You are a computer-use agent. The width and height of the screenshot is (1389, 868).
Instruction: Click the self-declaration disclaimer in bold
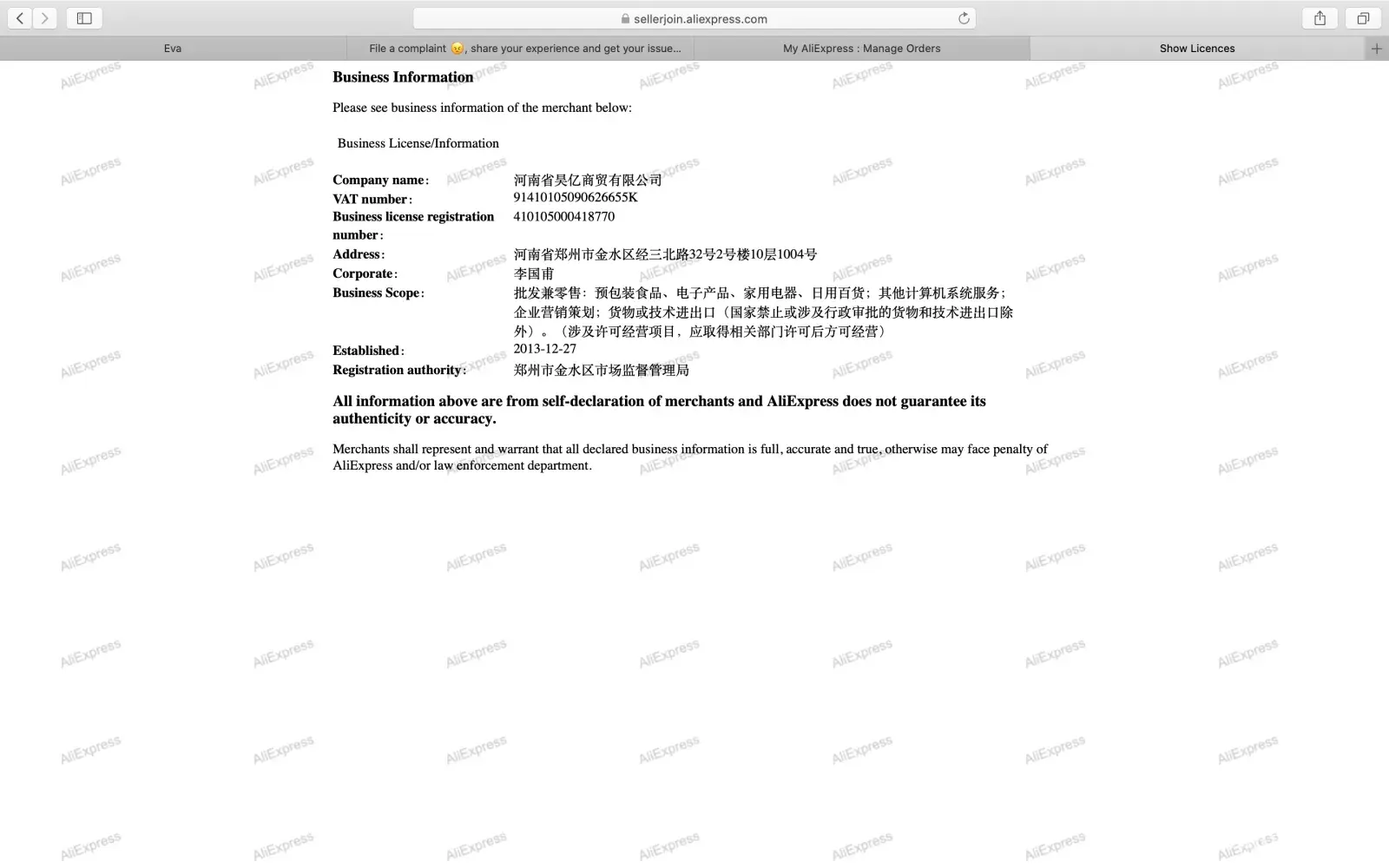[x=659, y=410]
